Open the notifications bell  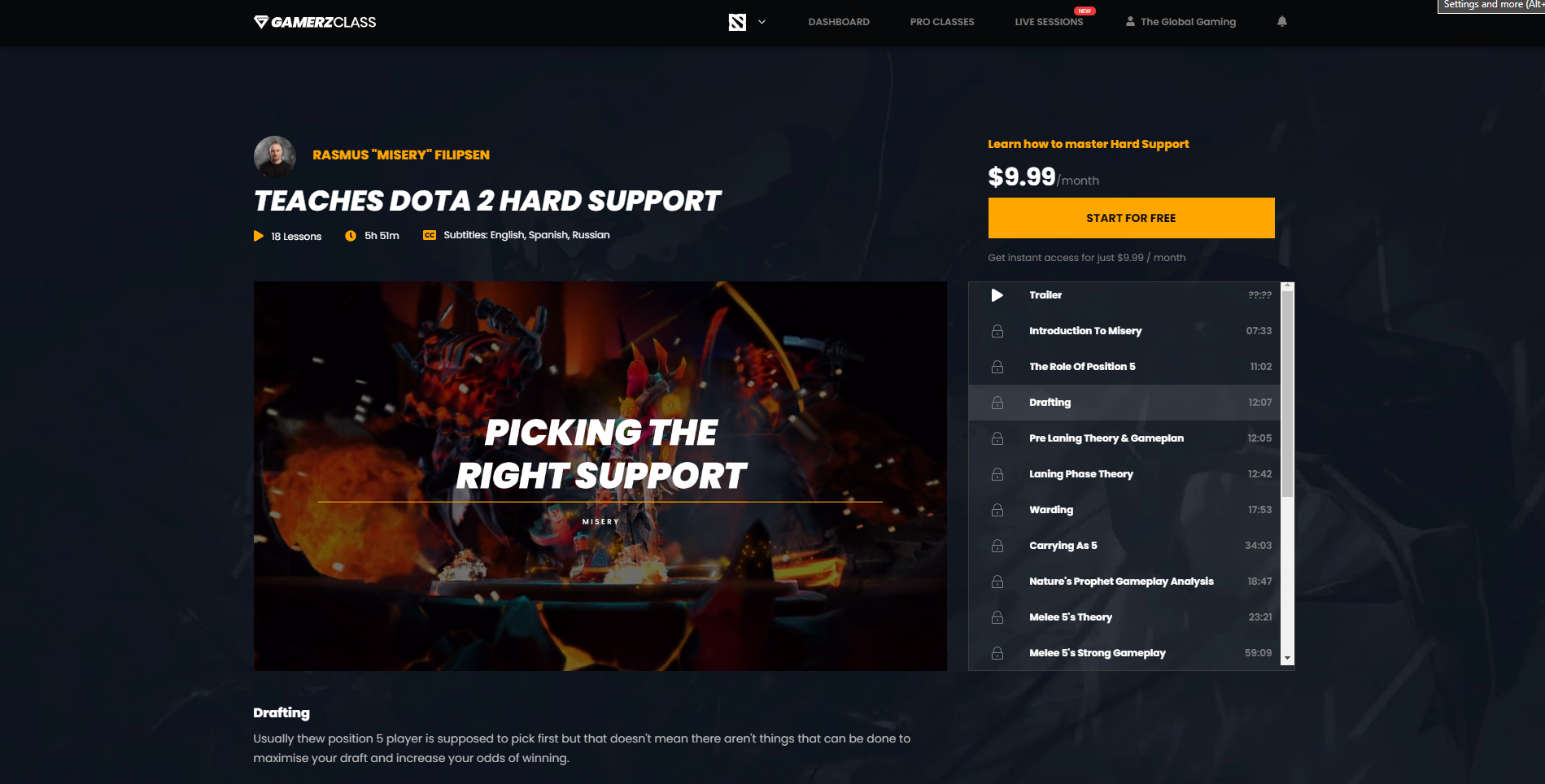pyautogui.click(x=1282, y=22)
